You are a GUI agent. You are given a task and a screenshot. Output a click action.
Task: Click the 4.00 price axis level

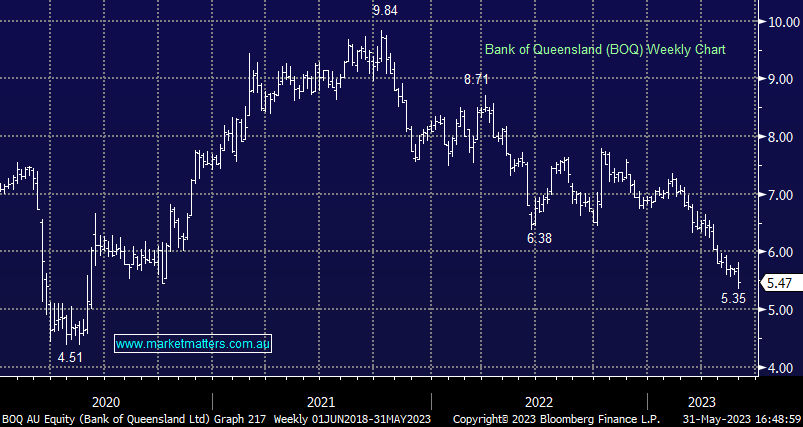779,369
